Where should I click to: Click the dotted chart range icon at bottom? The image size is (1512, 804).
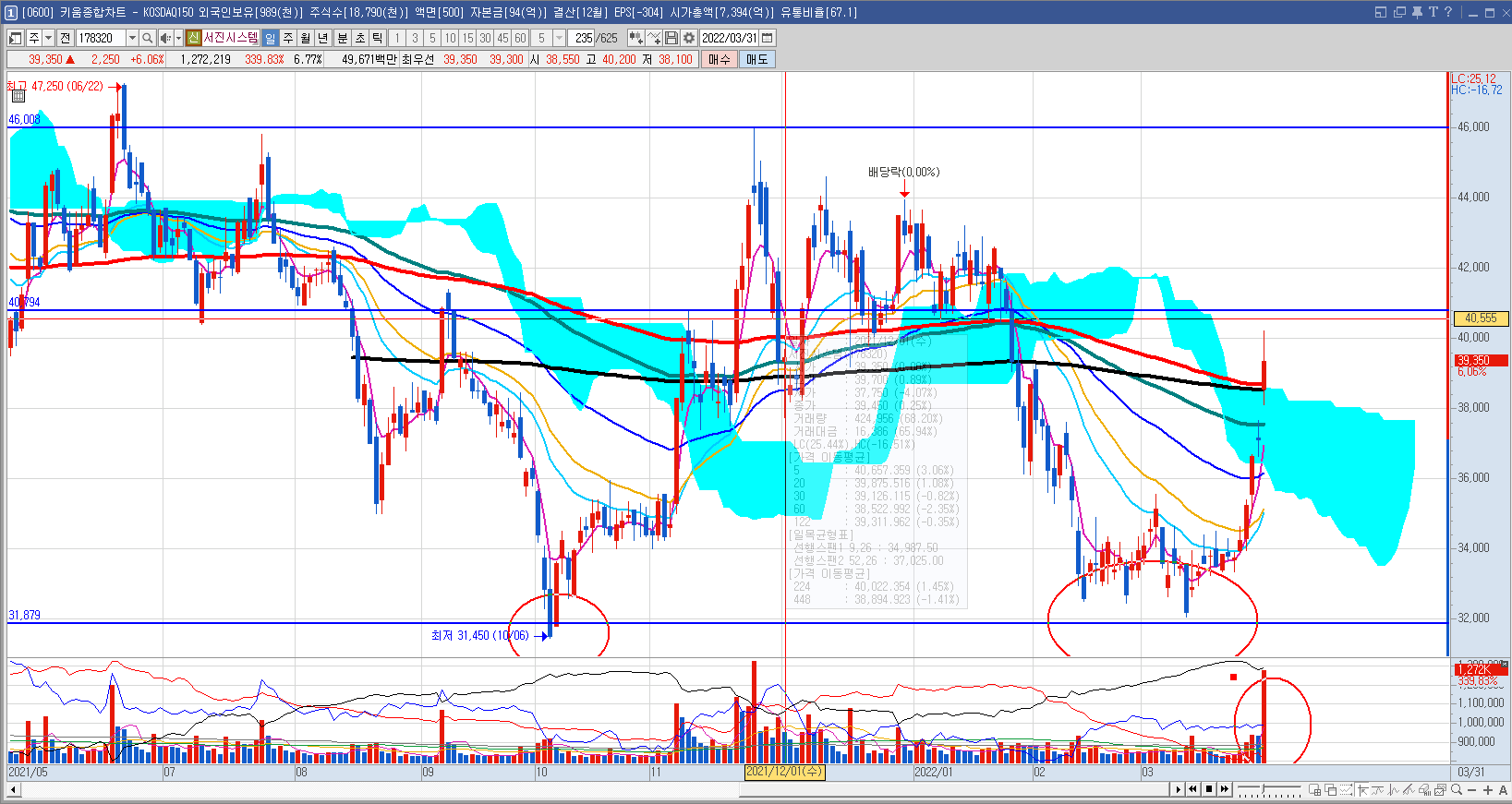pyautogui.click(x=1346, y=789)
